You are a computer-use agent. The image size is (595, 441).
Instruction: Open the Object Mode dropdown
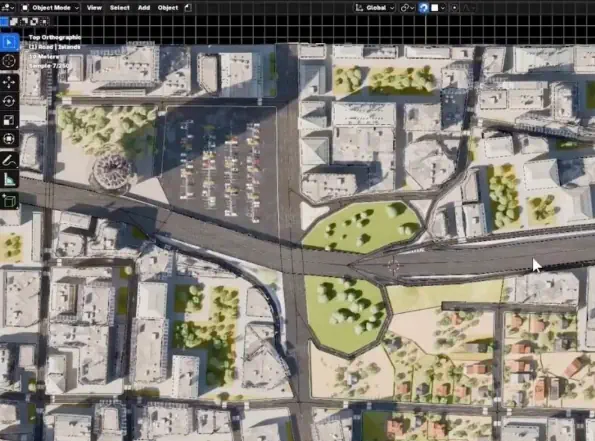(x=50, y=8)
